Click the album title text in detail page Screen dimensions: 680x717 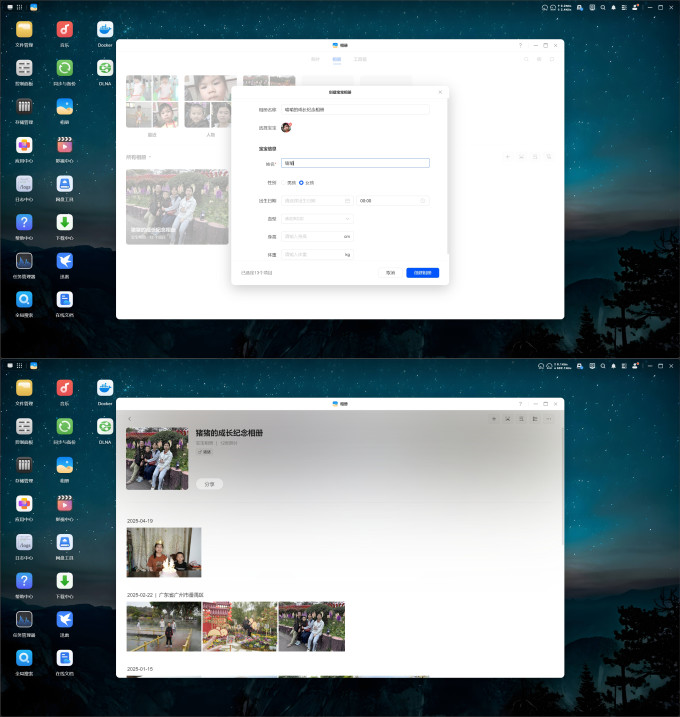coord(230,433)
